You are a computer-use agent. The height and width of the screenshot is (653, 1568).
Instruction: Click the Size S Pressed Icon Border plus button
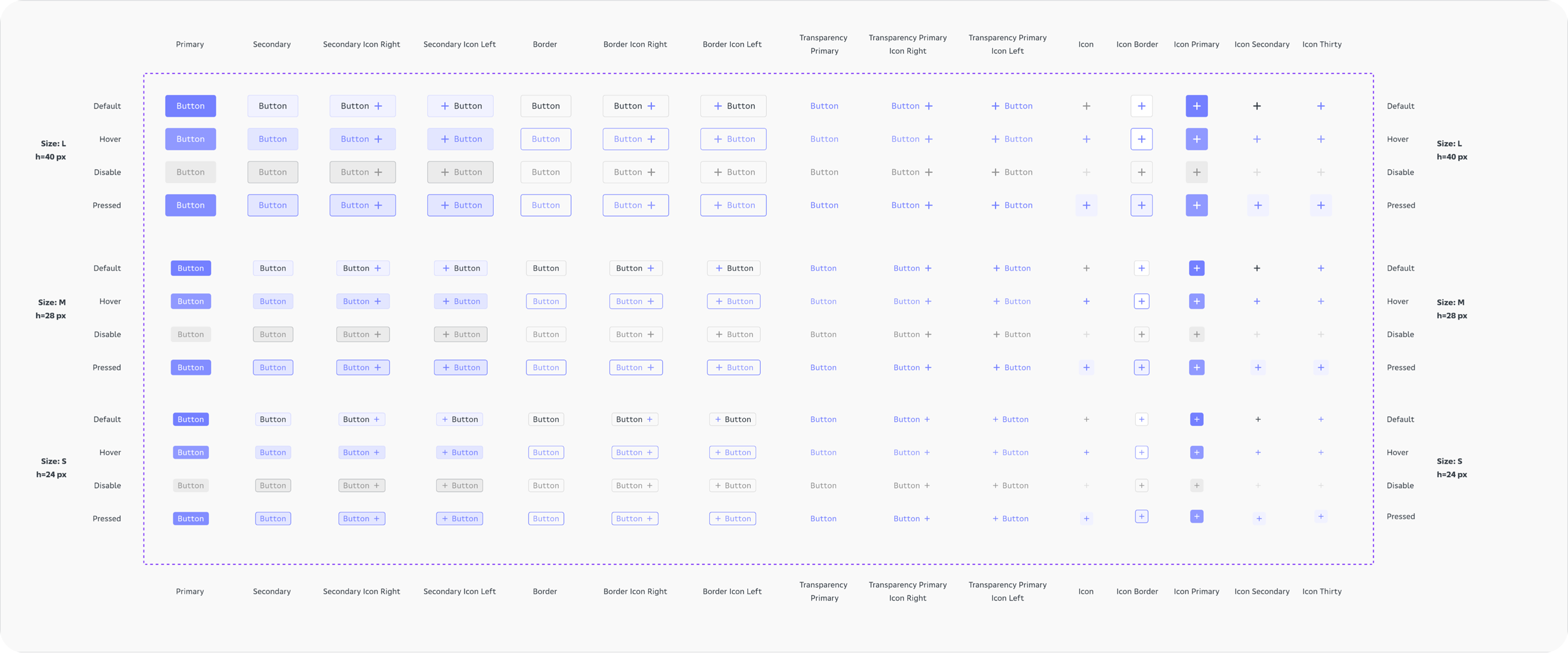click(x=1141, y=516)
